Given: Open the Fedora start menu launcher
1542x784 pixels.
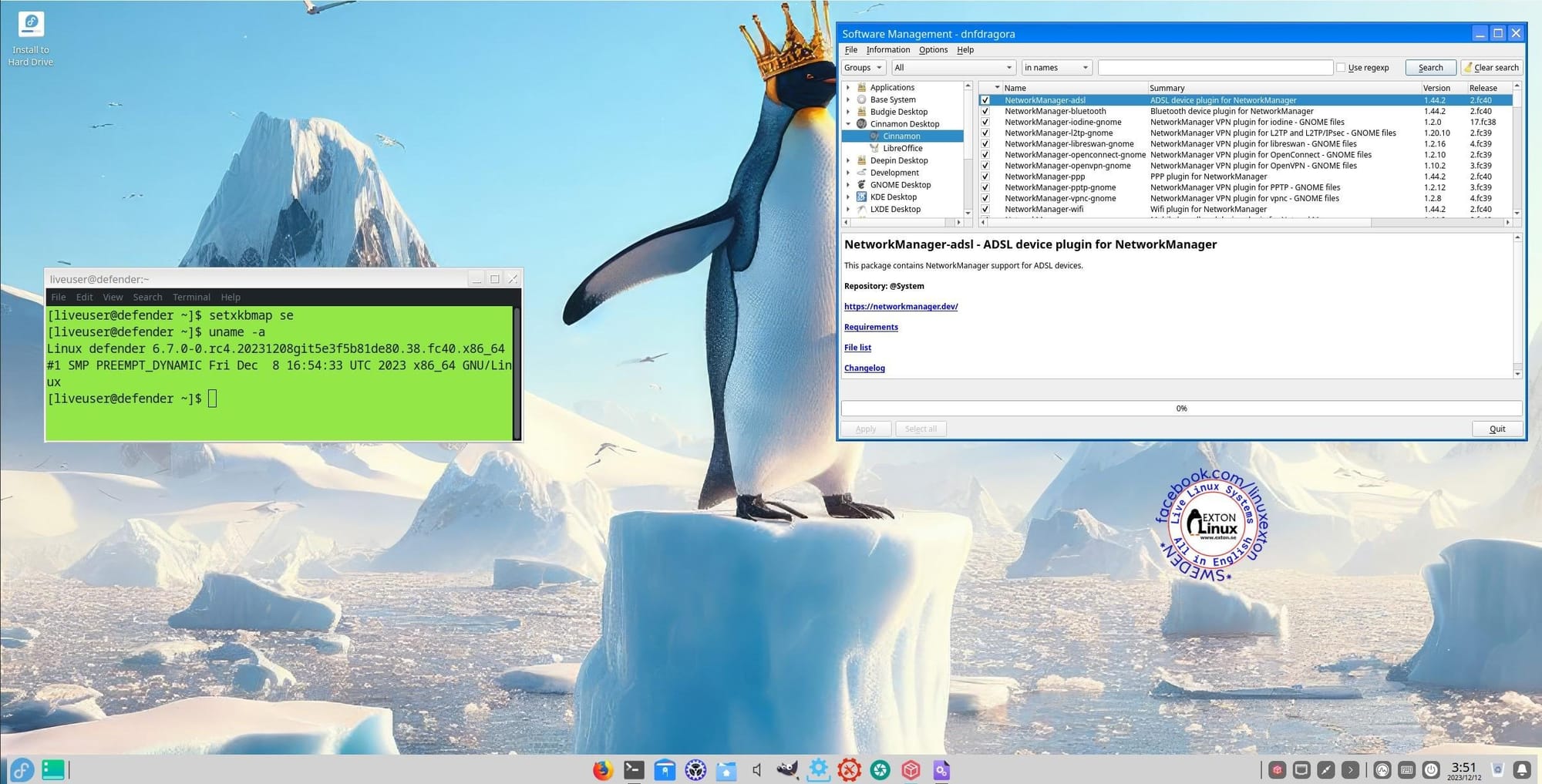Looking at the screenshot, I should [22, 769].
